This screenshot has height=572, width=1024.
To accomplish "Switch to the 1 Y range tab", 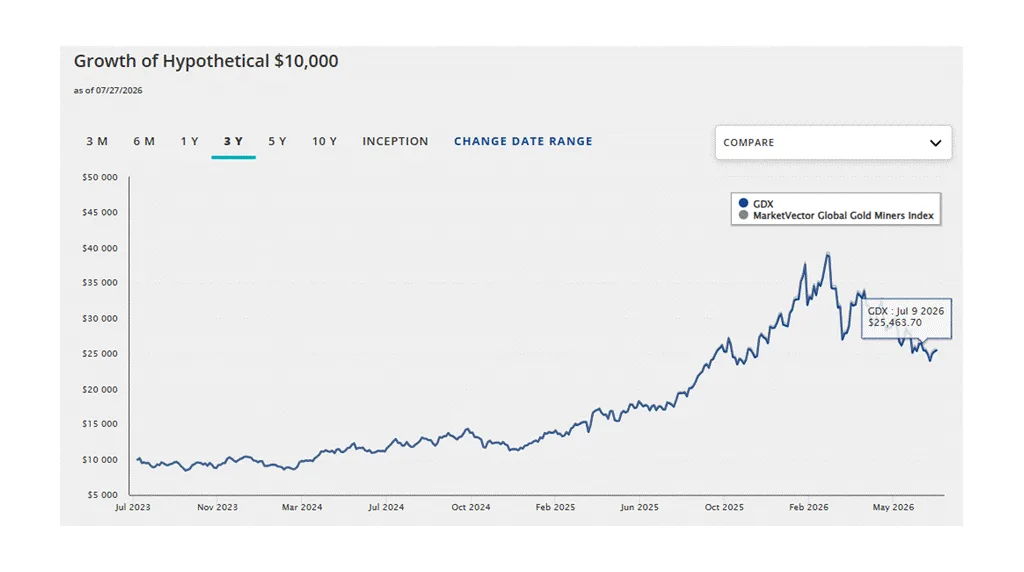I will point(189,141).
